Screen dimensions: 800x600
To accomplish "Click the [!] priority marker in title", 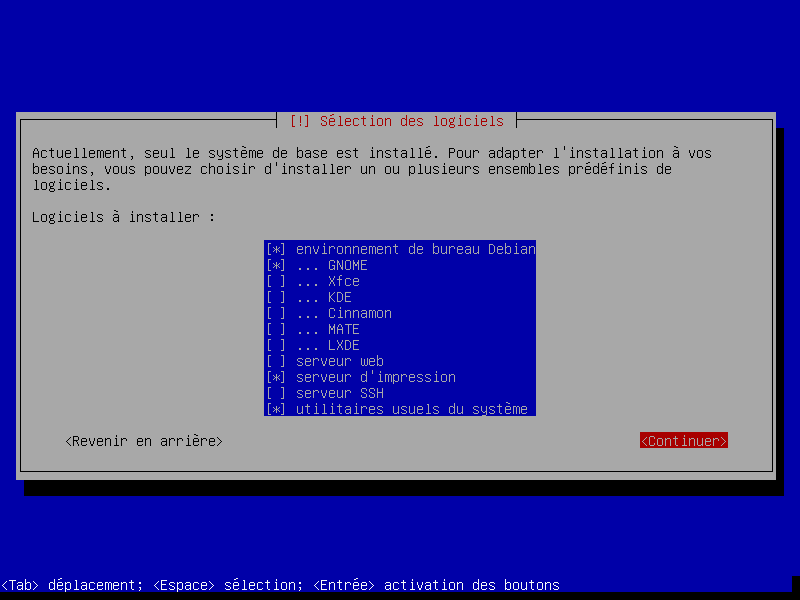I will 299,121.
